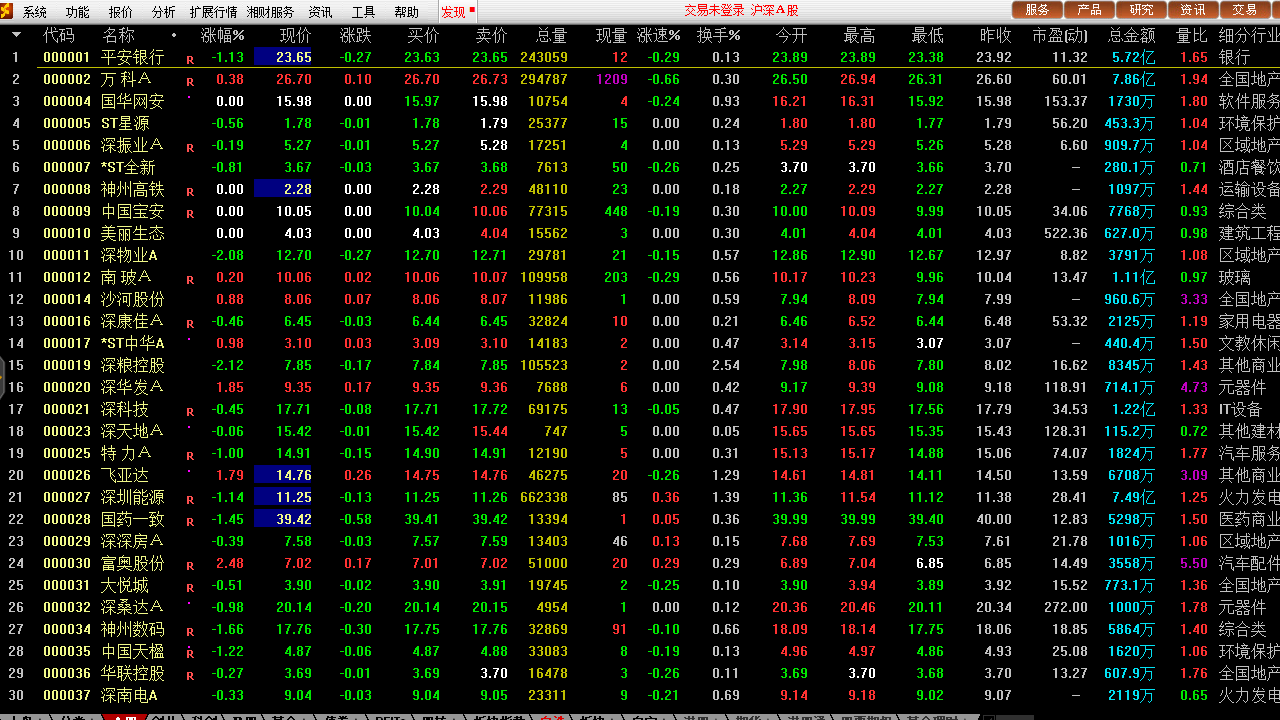Click the 交易 button
This screenshot has width=1280, height=720.
[x=1244, y=10]
